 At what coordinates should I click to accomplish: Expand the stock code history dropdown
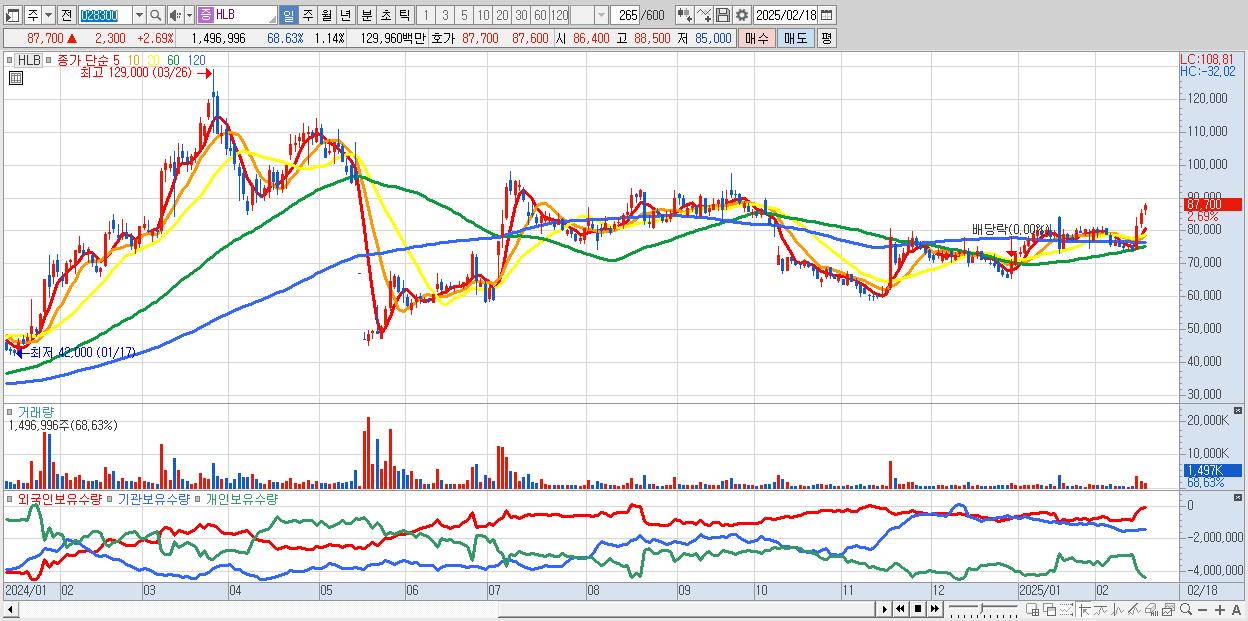[140, 15]
